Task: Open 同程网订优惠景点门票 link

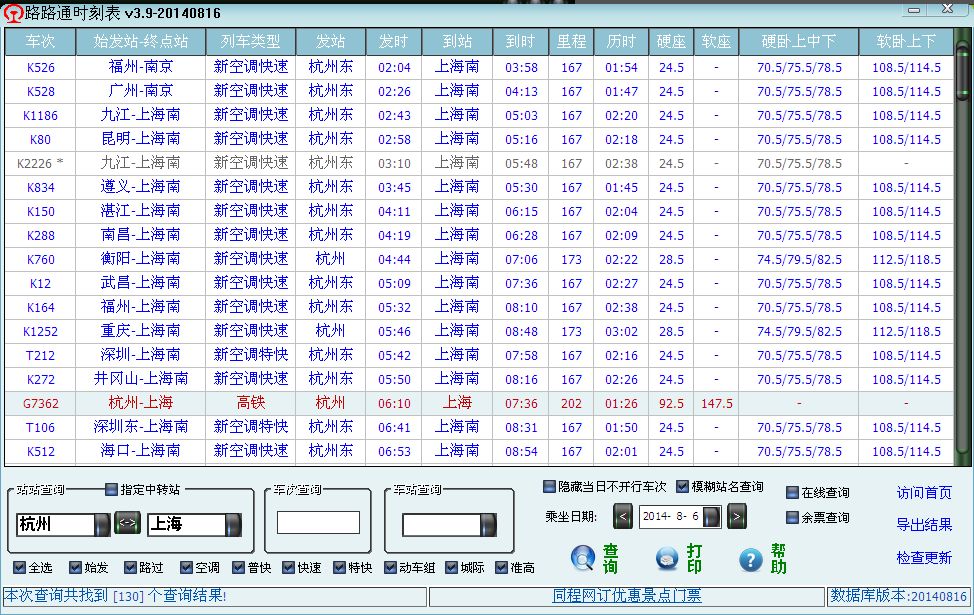Action: 627,596
